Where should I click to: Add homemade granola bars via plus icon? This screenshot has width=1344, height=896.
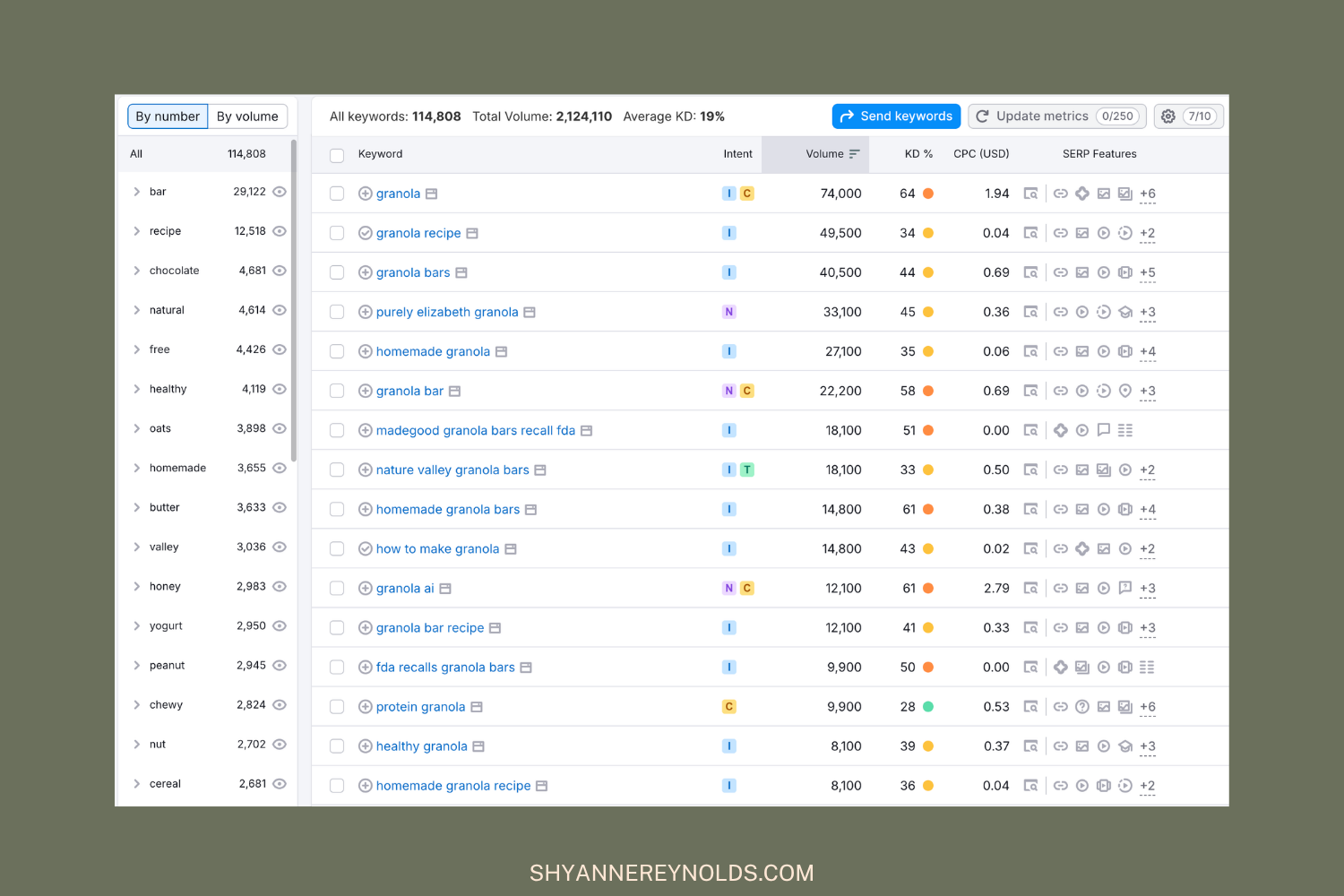point(366,510)
